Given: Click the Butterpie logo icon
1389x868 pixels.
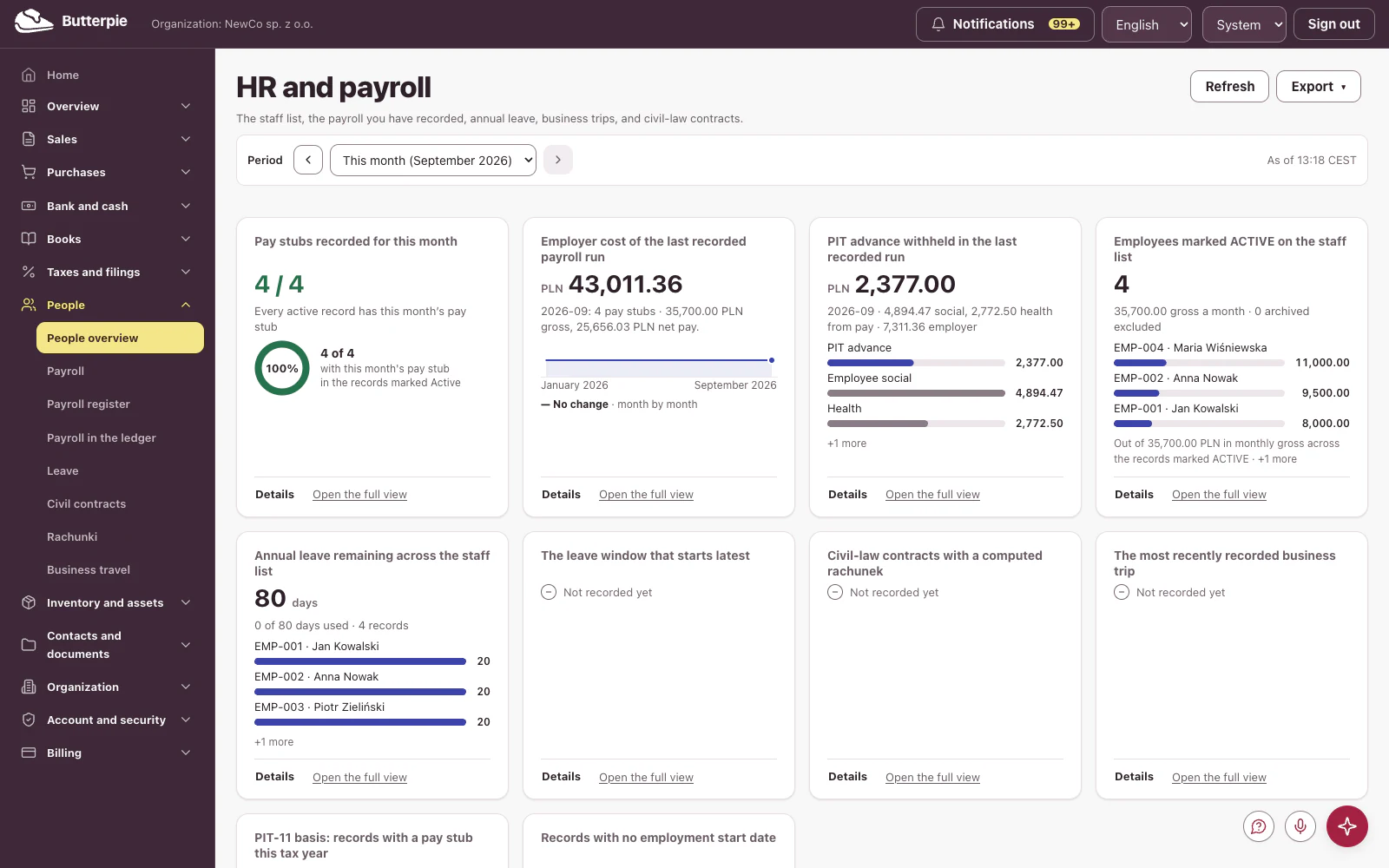Looking at the screenshot, I should (x=34, y=21).
